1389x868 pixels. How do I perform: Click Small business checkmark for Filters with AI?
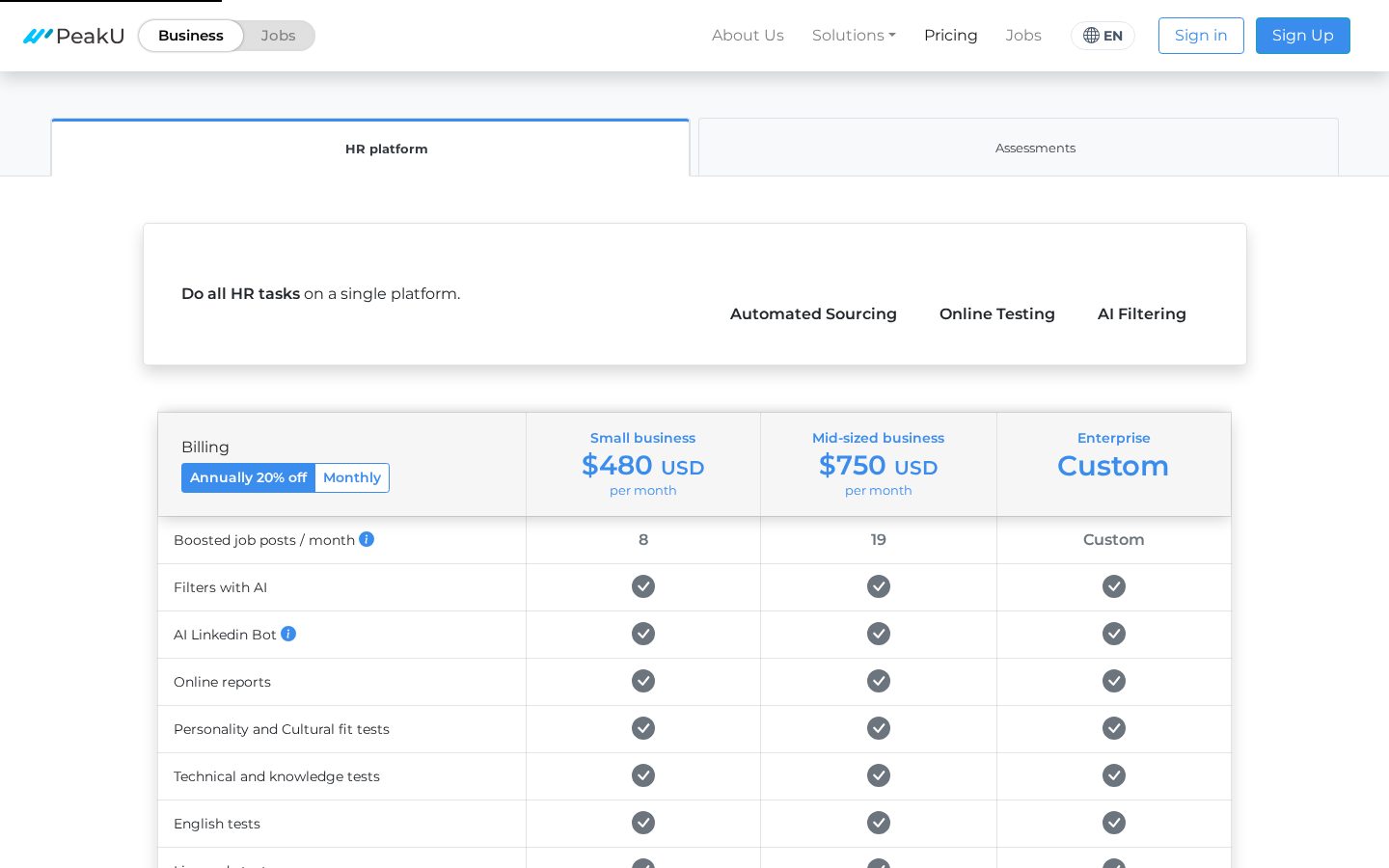tap(643, 586)
